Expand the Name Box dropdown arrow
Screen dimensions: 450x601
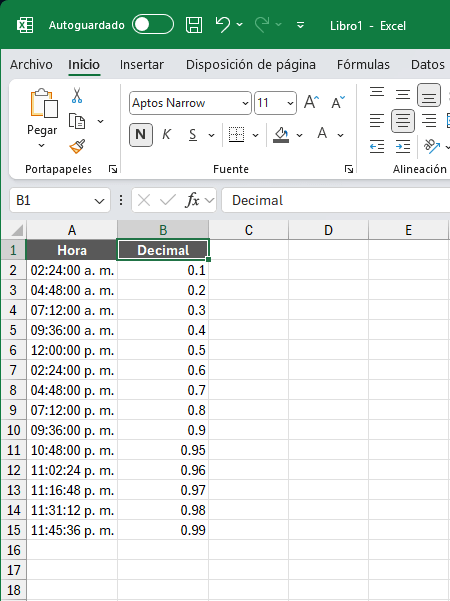point(99,201)
